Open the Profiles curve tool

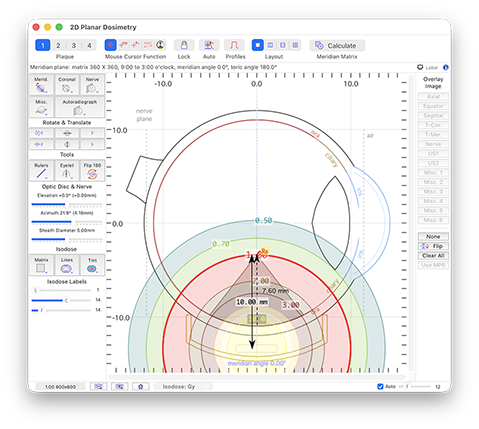235,45
